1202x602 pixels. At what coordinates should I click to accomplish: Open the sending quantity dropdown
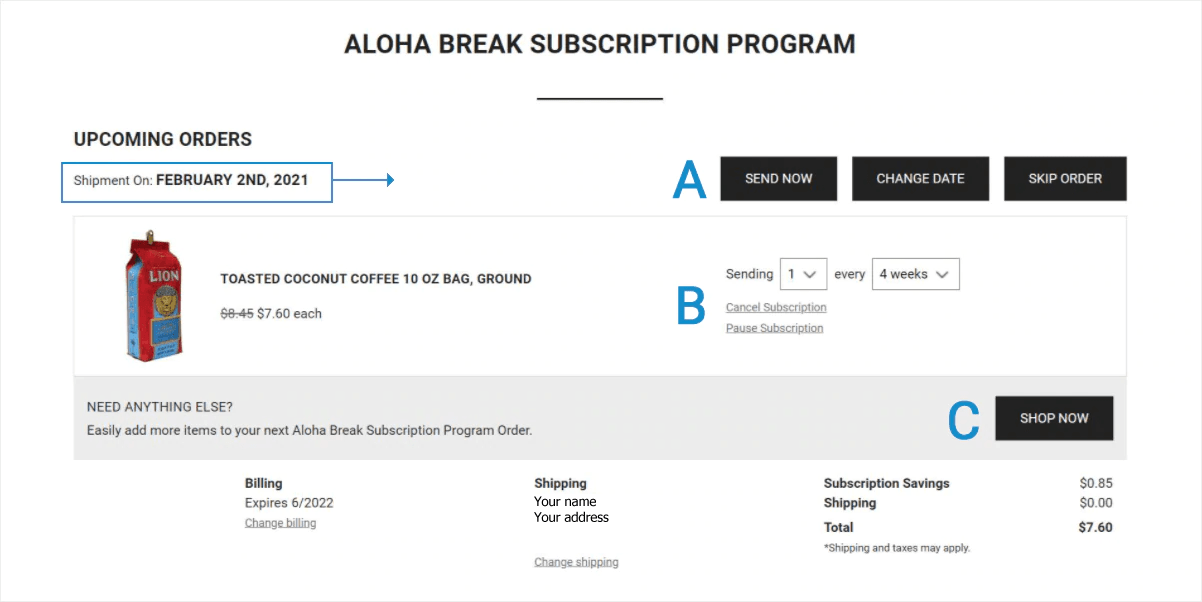pyautogui.click(x=803, y=273)
